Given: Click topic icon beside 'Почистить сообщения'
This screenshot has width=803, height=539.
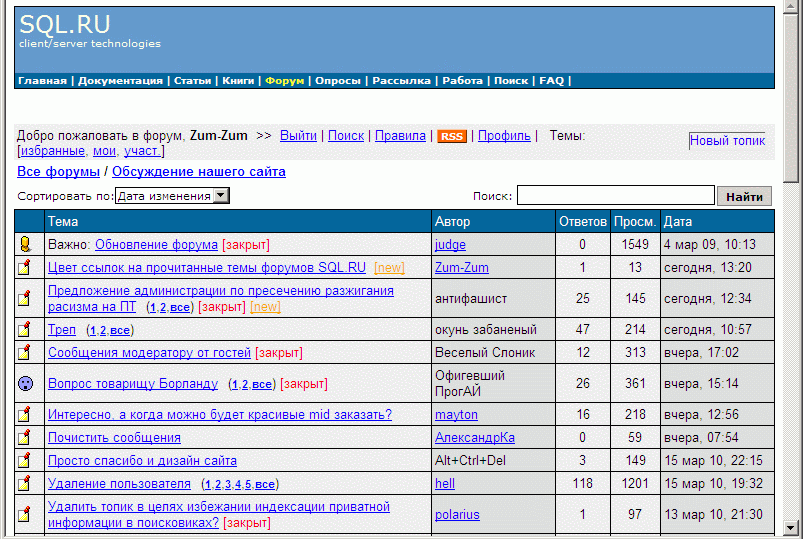Looking at the screenshot, I should point(25,437).
